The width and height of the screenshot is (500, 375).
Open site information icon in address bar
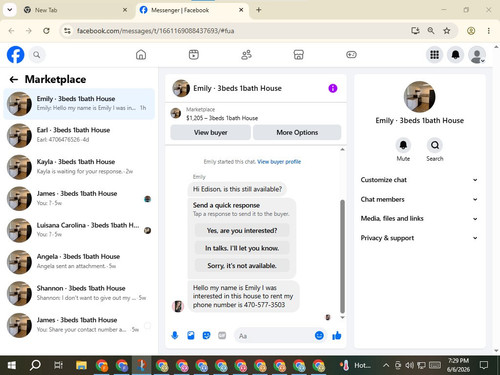pos(67,31)
